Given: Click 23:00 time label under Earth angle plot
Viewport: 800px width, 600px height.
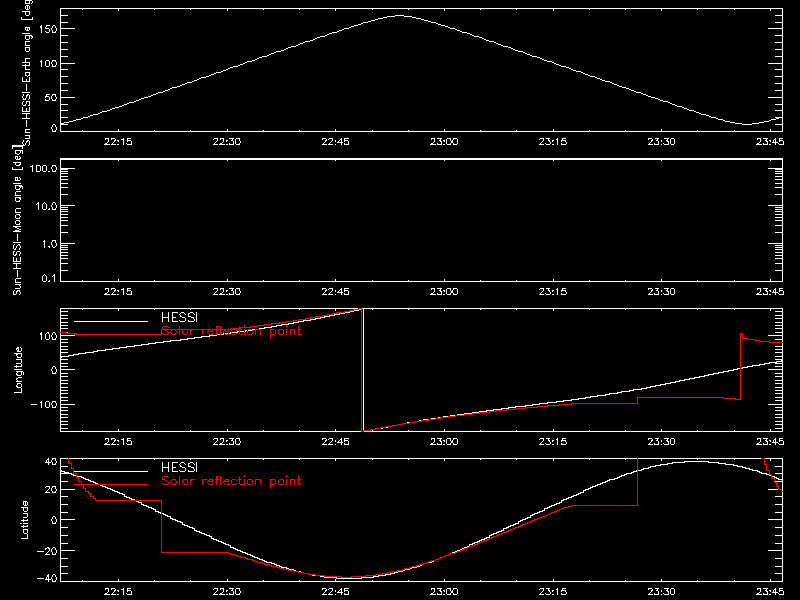Looking at the screenshot, I should 444,142.
